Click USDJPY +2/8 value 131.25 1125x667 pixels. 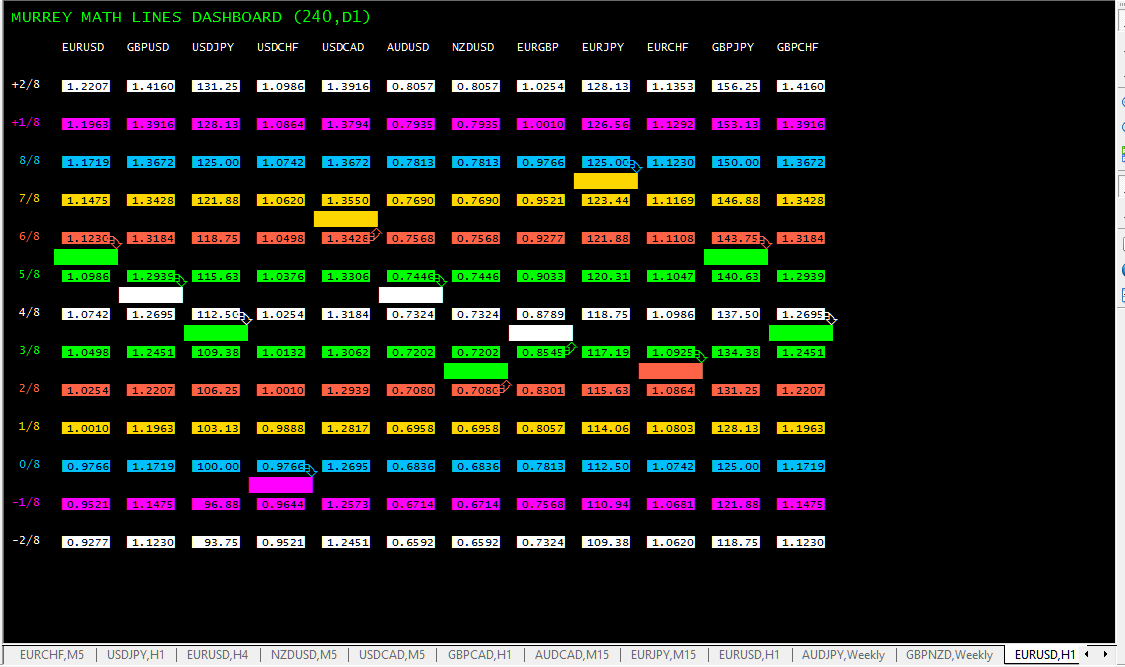[x=216, y=86]
